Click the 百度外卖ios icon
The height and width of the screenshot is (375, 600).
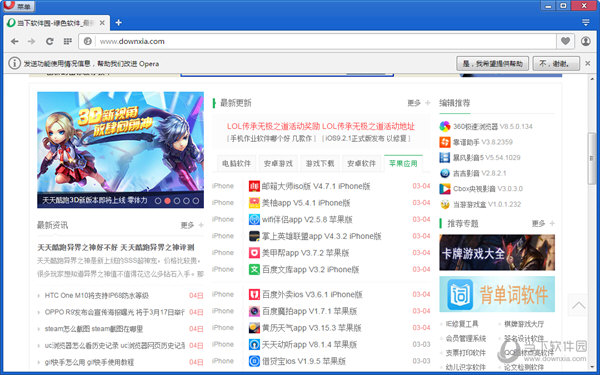tap(254, 295)
